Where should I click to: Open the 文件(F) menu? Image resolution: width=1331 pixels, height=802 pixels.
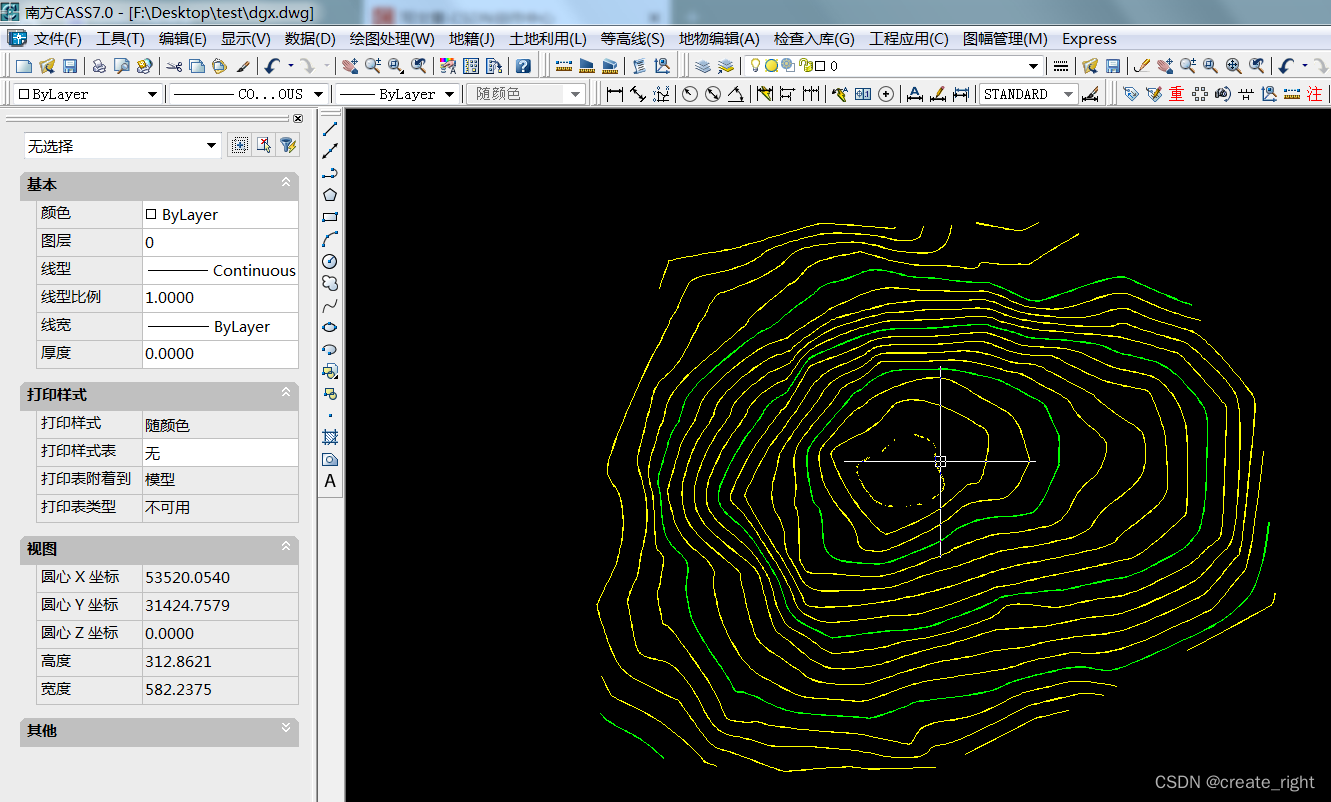tap(57, 39)
